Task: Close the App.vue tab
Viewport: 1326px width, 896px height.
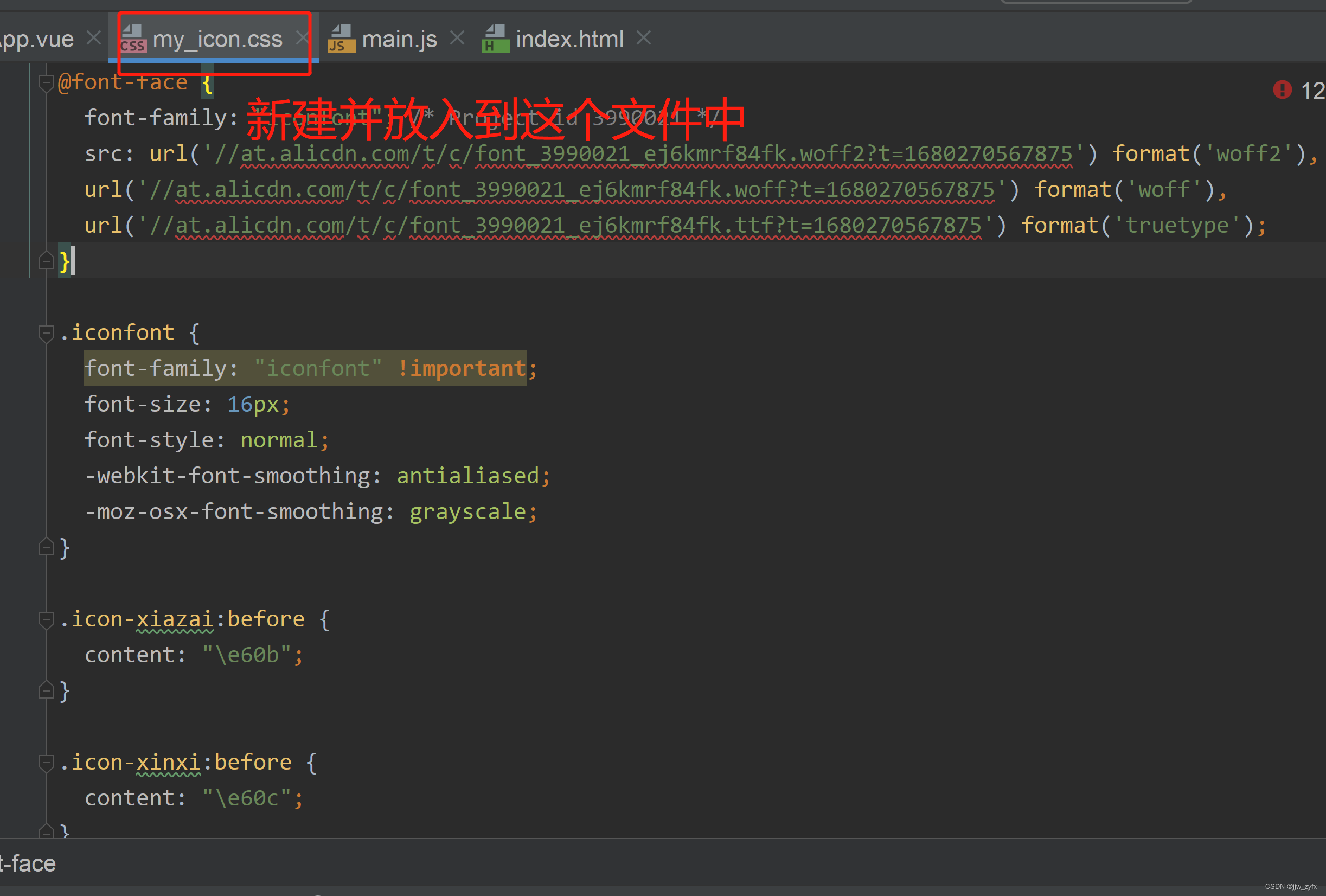Action: tap(94, 38)
